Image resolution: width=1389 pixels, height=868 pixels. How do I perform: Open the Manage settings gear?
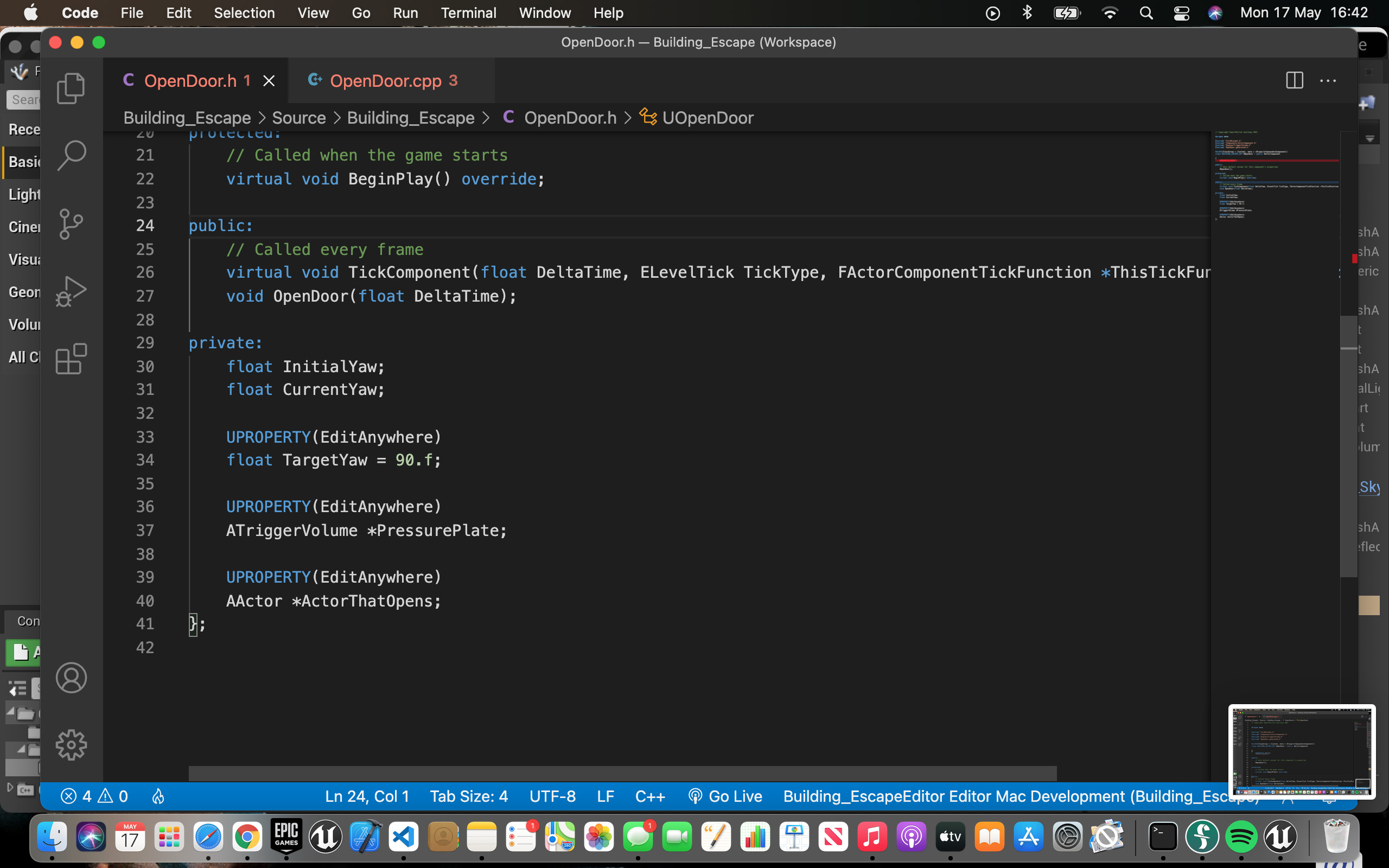(x=71, y=744)
